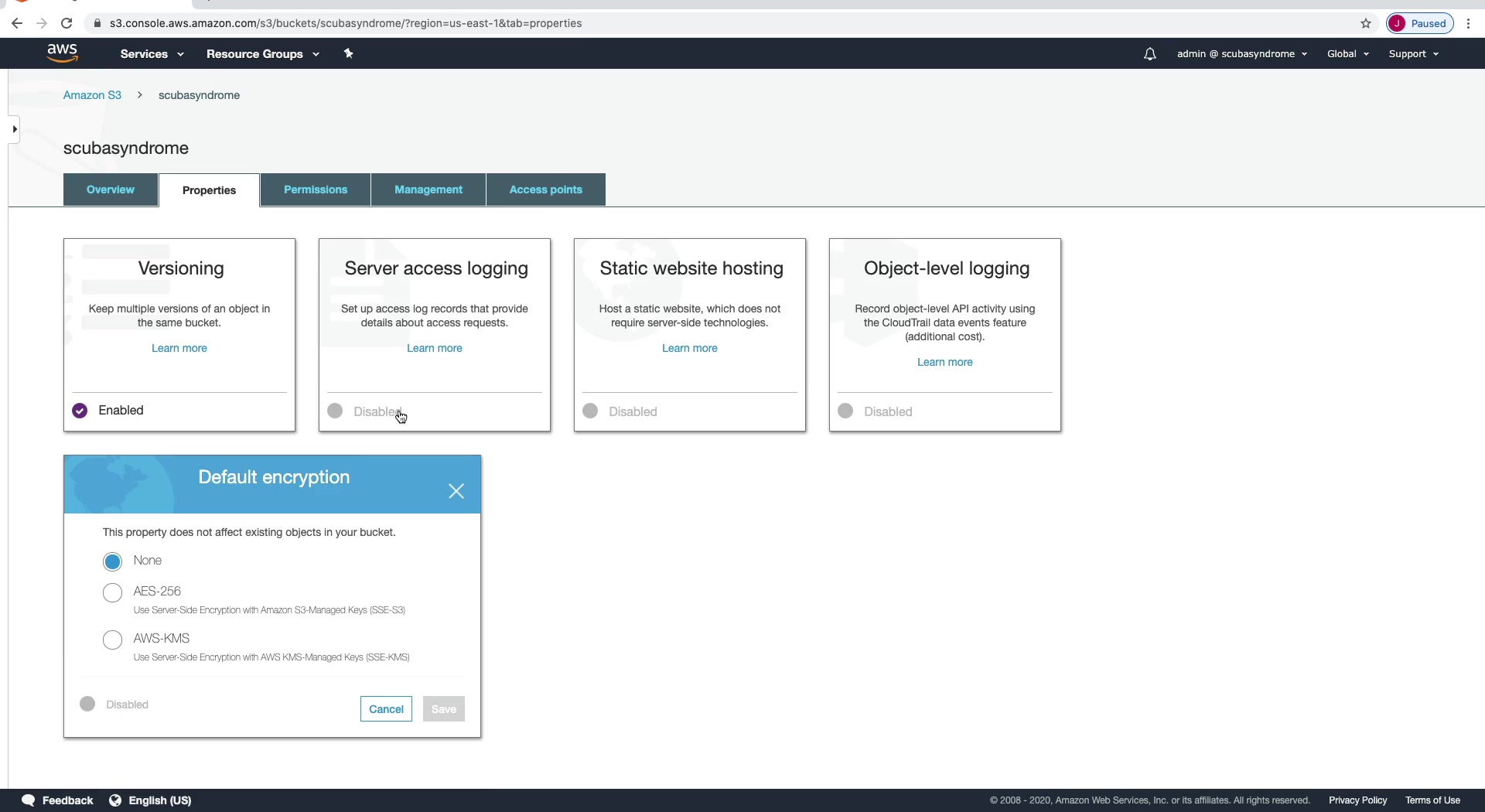This screenshot has width=1485, height=812.
Task: Click the Feedback speech bubble icon
Action: tap(29, 800)
